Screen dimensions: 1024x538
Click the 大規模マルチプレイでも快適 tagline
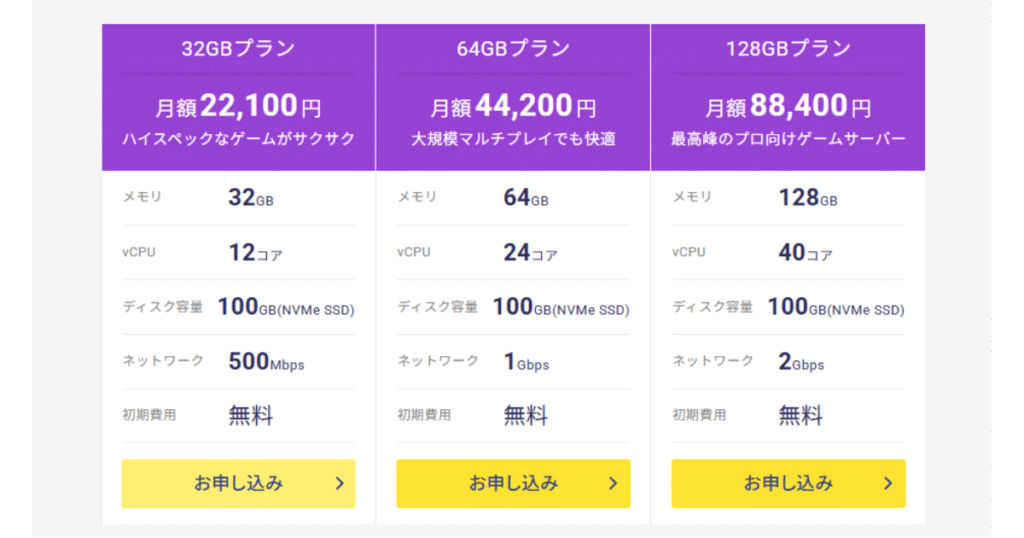pyautogui.click(x=513, y=139)
